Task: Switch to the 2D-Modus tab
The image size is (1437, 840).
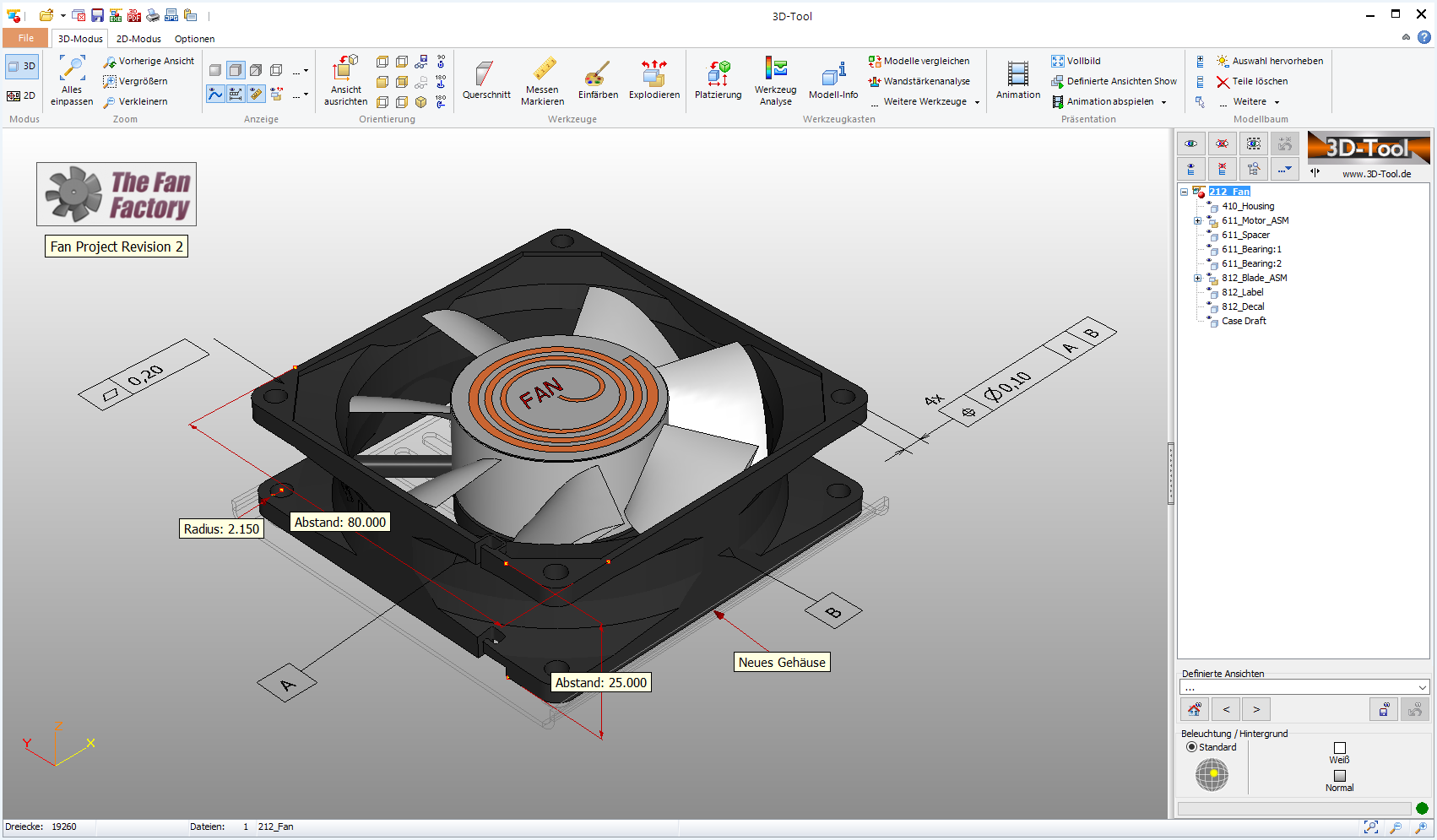Action: click(138, 38)
